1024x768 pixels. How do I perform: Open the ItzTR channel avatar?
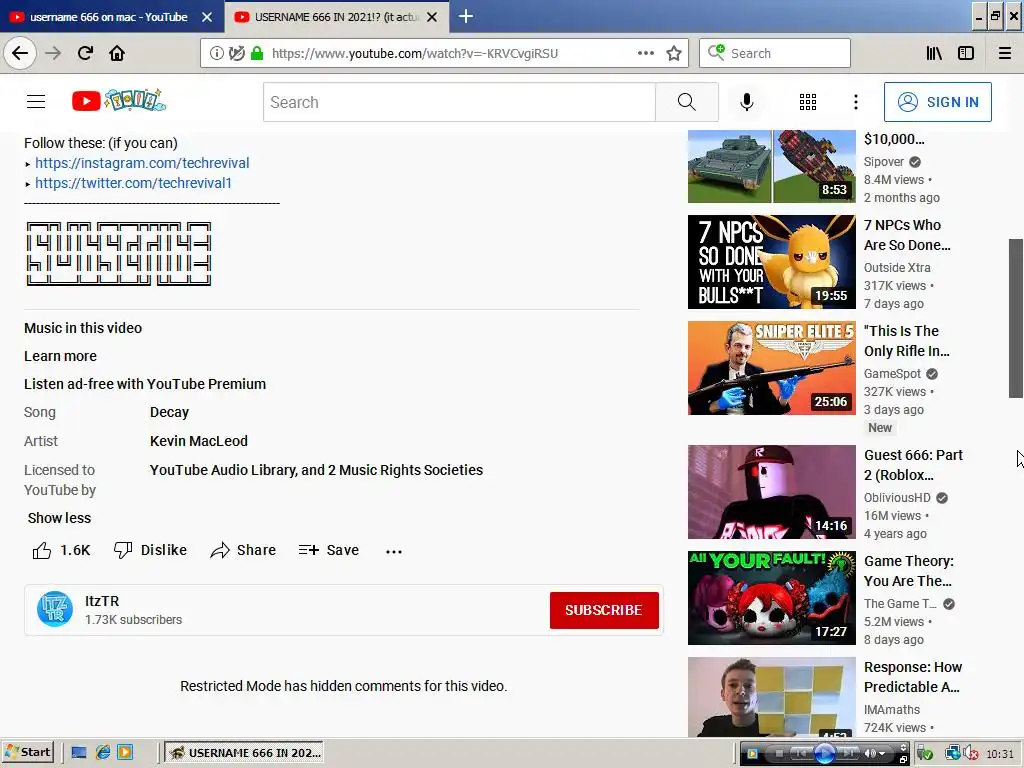pyautogui.click(x=55, y=609)
